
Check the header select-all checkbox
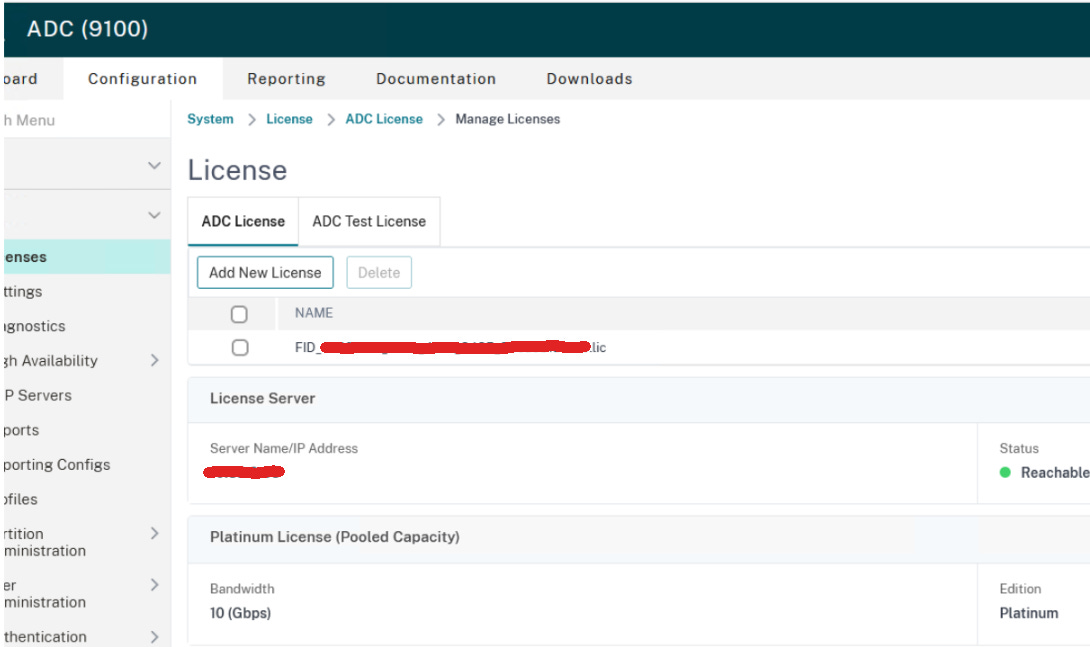pos(238,313)
